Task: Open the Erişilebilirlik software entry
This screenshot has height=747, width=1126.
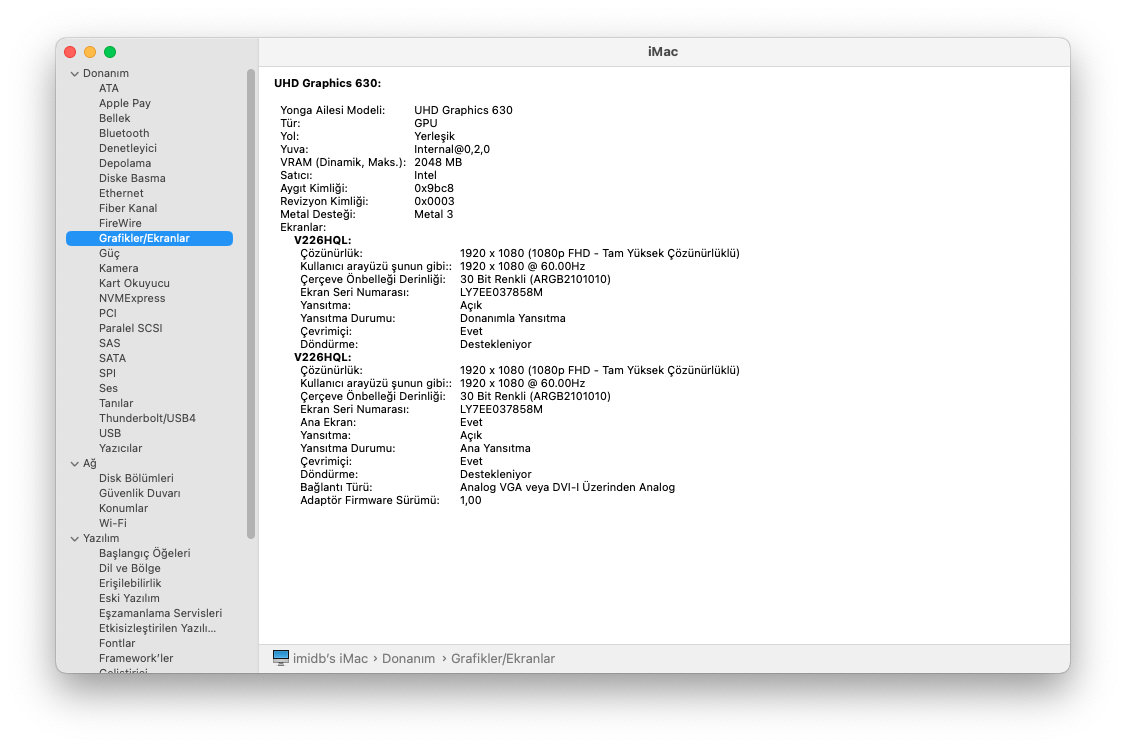Action: [130, 583]
